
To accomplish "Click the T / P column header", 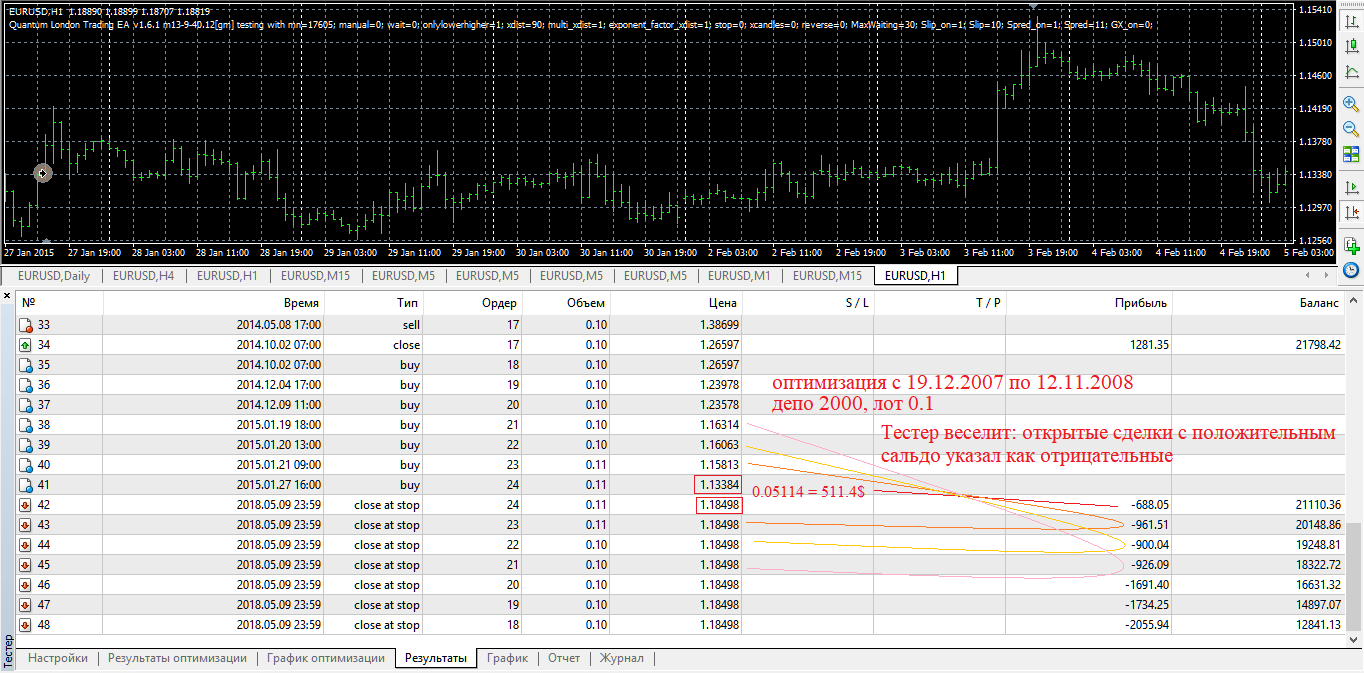I will tap(940, 302).
